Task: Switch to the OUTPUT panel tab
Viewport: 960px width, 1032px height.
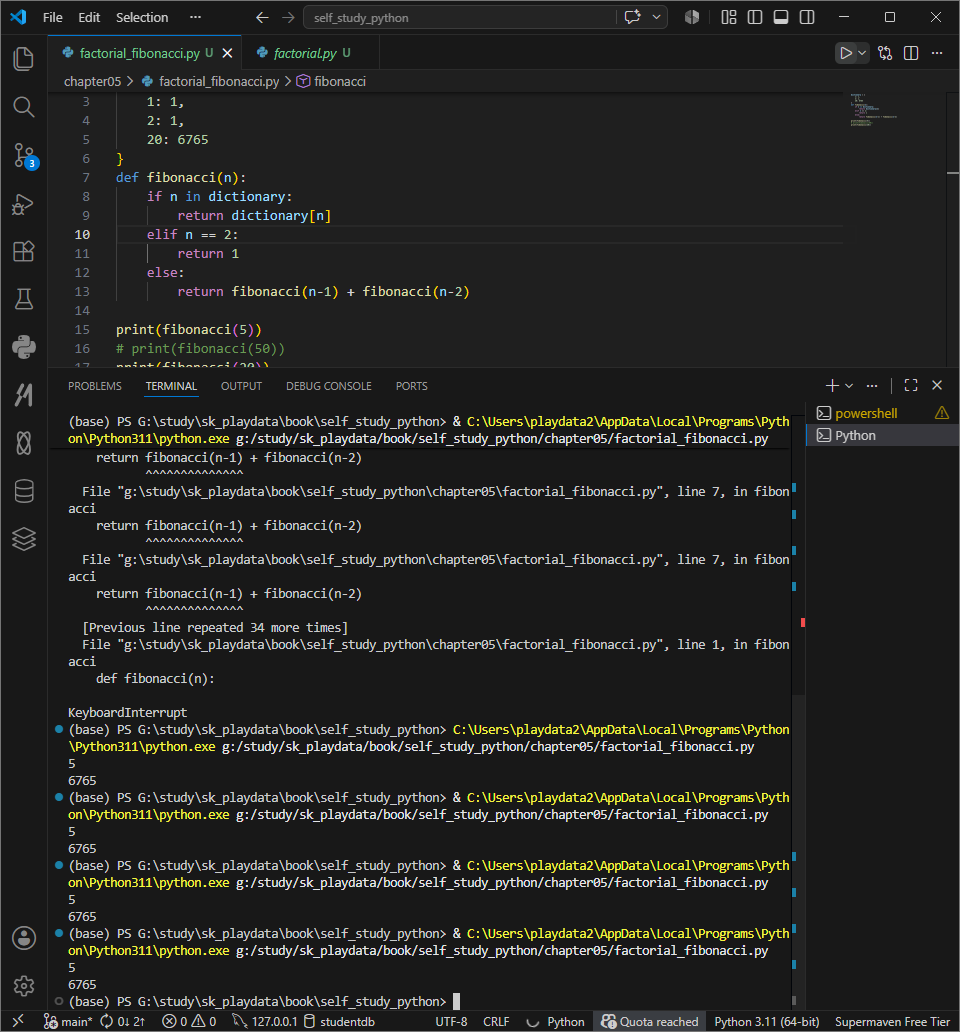Action: (241, 386)
